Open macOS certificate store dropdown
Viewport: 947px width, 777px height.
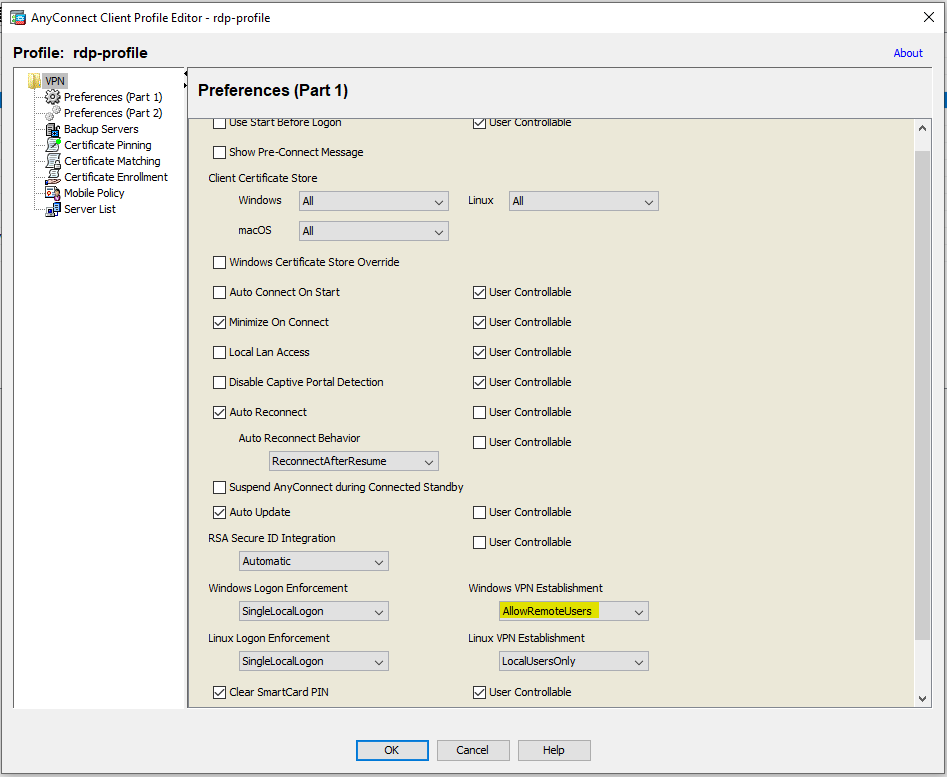click(374, 231)
